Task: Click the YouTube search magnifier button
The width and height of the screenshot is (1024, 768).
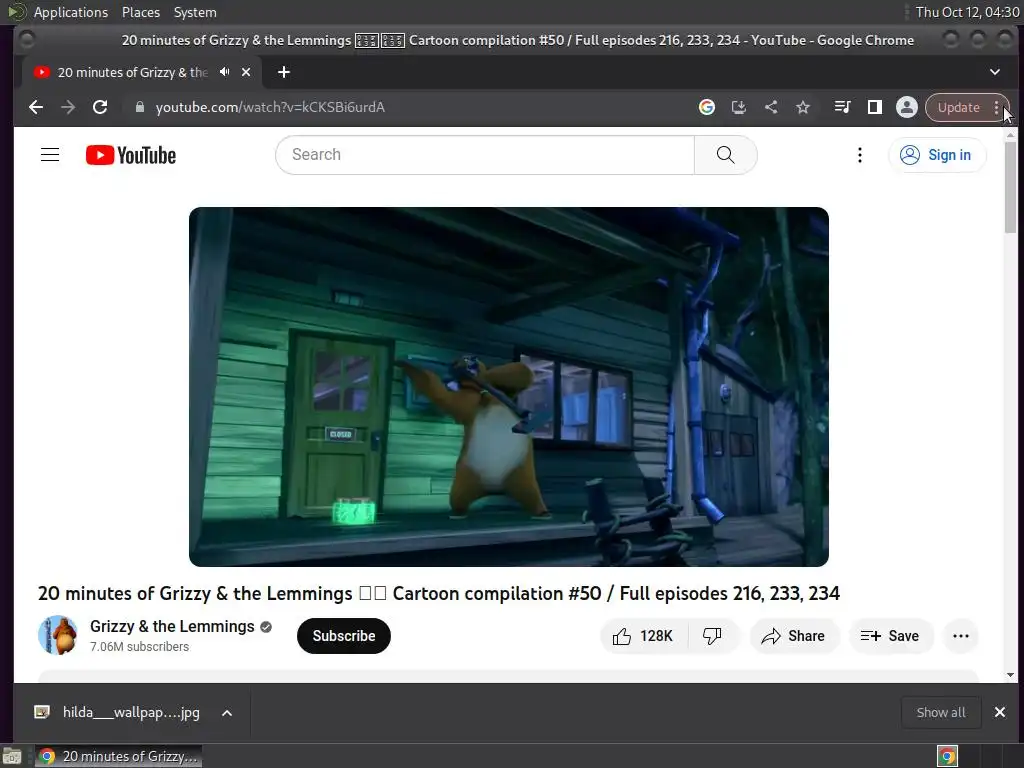Action: (726, 155)
